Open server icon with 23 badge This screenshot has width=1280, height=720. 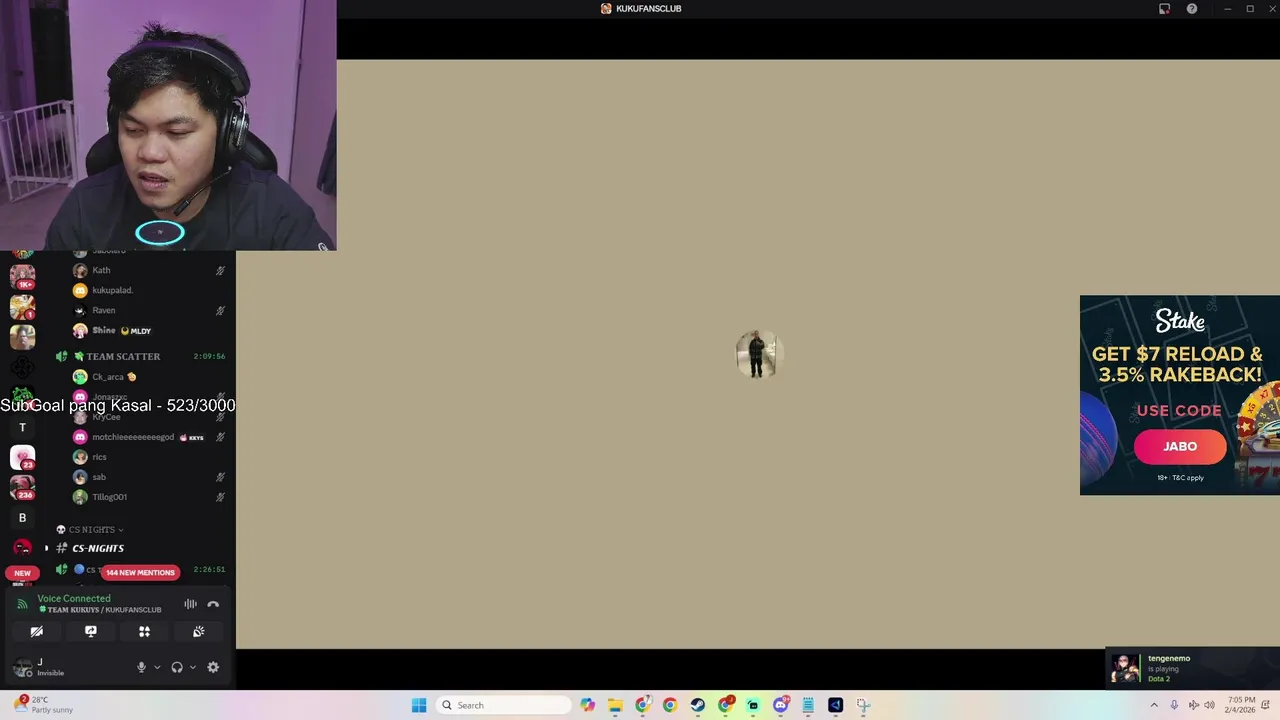(x=22, y=457)
